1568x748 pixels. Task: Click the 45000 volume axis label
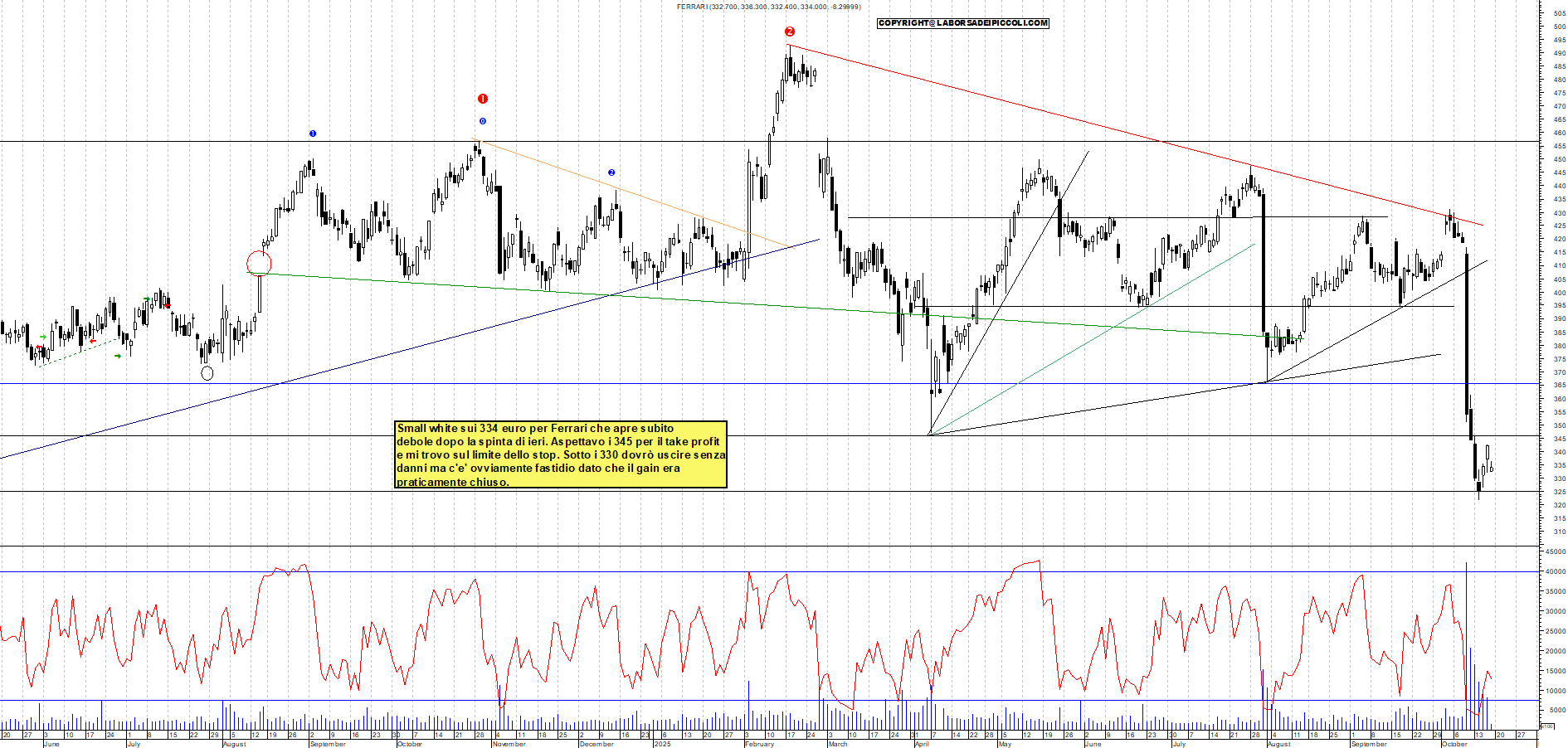pos(1556,551)
